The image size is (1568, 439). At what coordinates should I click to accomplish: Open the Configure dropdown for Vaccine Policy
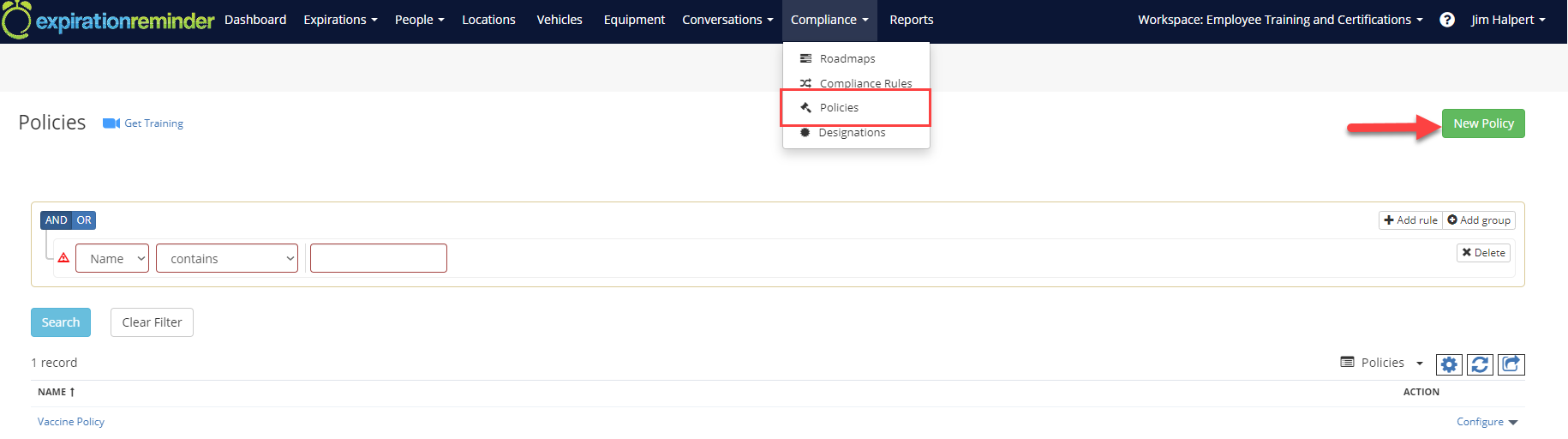(x=1487, y=422)
